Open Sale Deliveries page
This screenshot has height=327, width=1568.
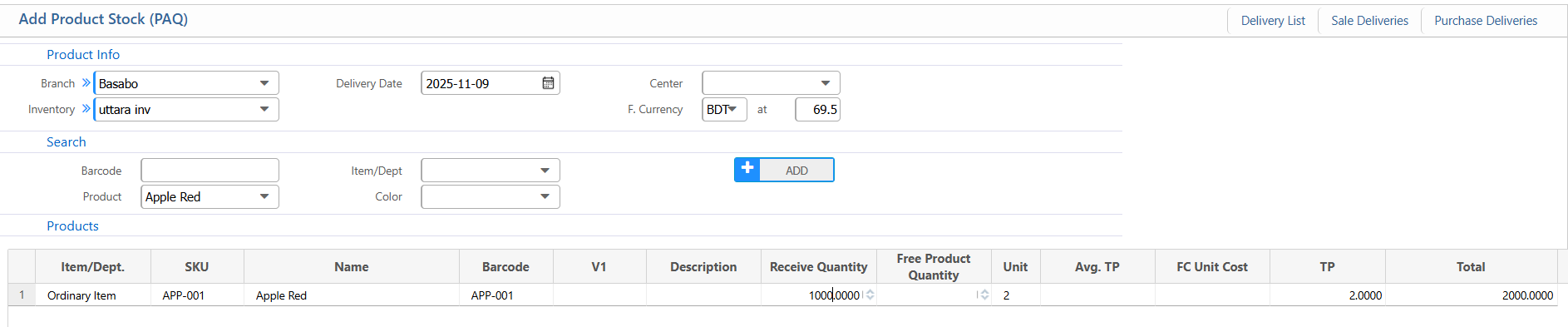[x=1369, y=21]
